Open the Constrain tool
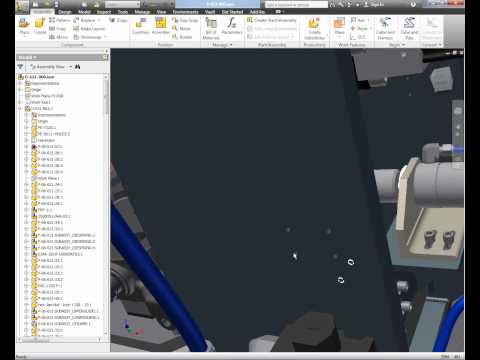Screen dimensions: 480x360 (x=140, y=26)
